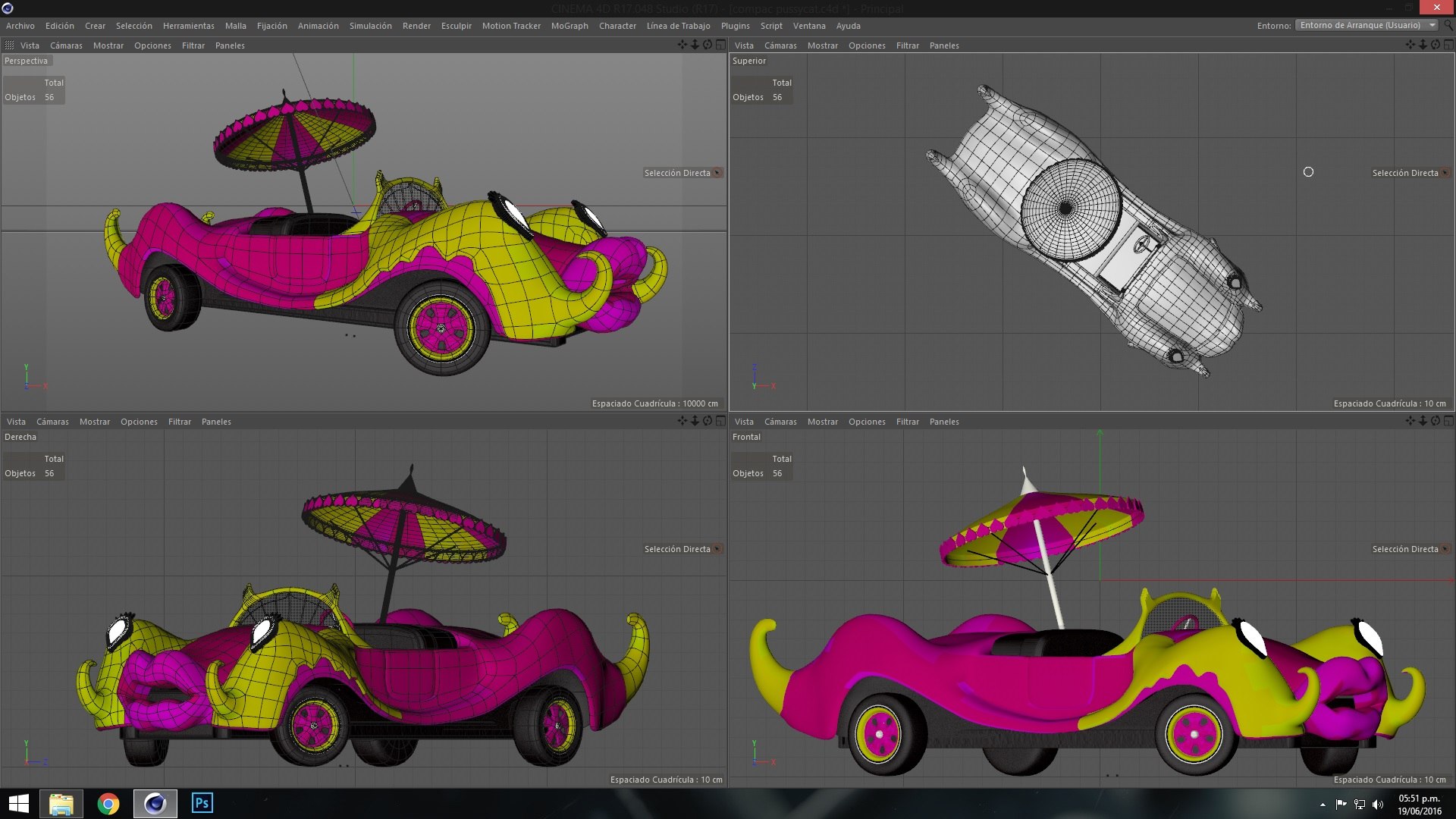Open the Entorno de Arranque layout dropdown
1456x819 pixels.
pyautogui.click(x=1367, y=25)
